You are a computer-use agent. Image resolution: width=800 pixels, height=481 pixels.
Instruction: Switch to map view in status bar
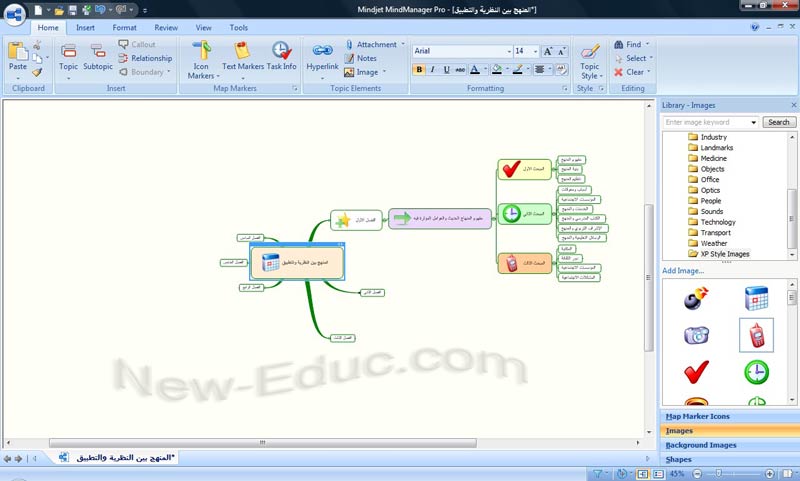pos(643,474)
